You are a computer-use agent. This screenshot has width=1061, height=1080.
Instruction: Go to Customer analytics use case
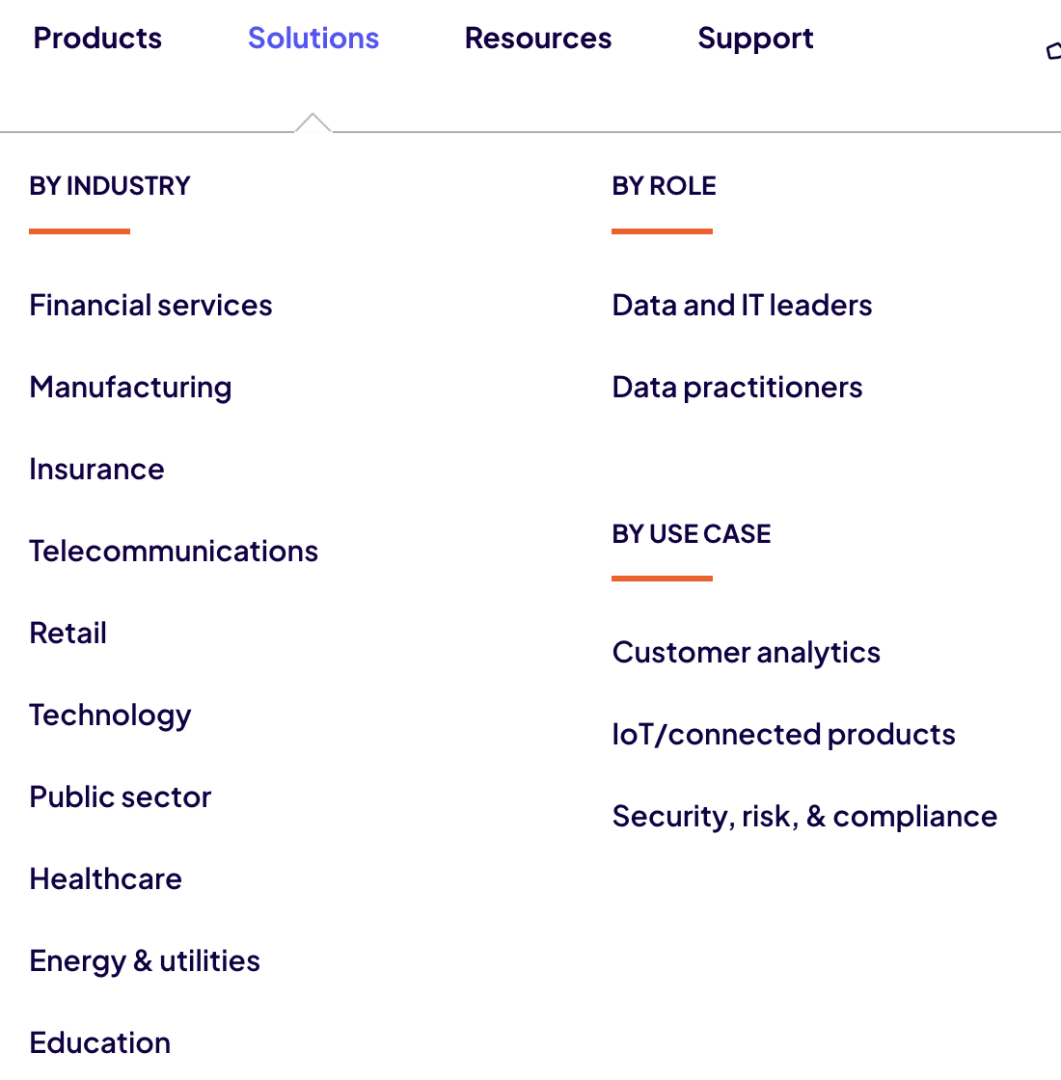pyautogui.click(x=746, y=652)
